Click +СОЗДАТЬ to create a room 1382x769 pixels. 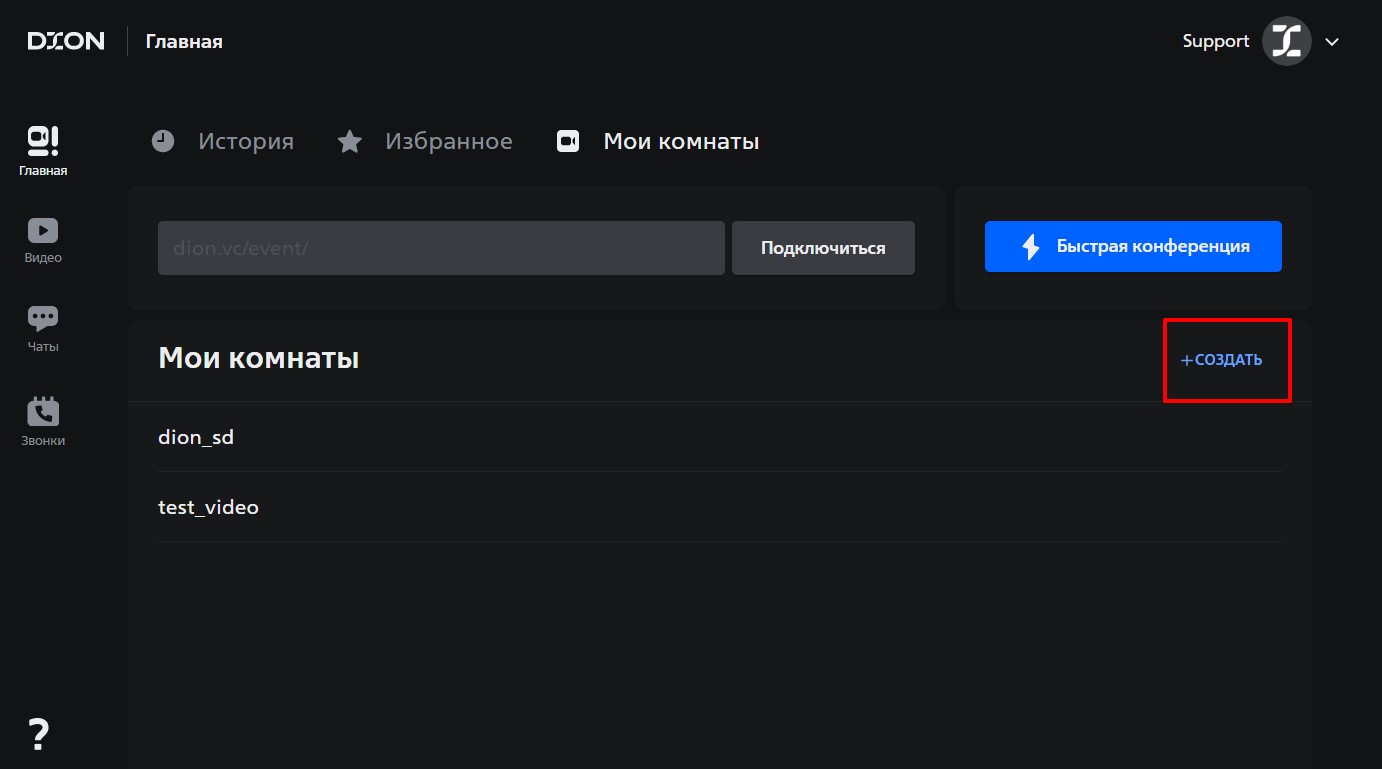click(x=1221, y=360)
